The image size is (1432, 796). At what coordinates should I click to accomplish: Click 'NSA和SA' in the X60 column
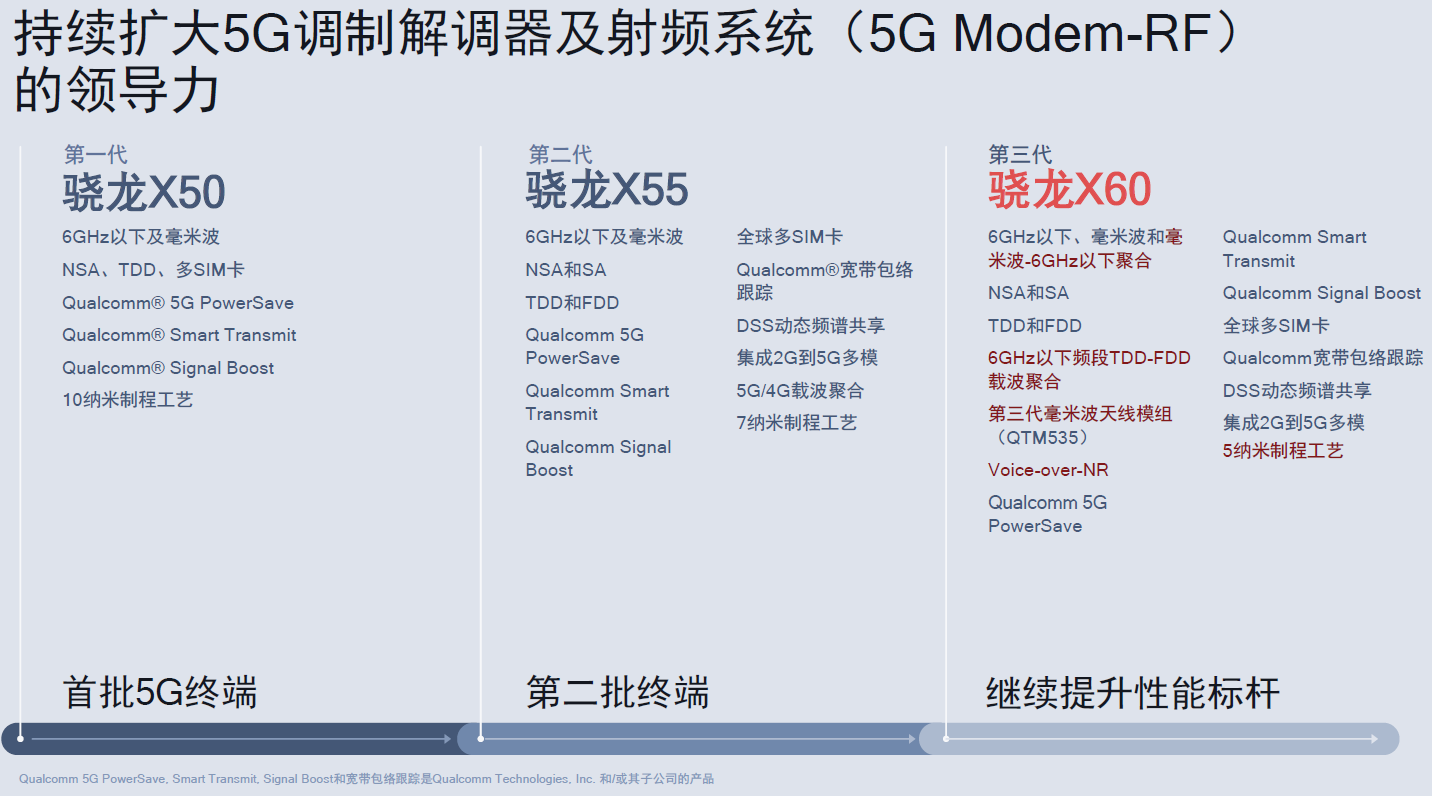pos(1028,293)
